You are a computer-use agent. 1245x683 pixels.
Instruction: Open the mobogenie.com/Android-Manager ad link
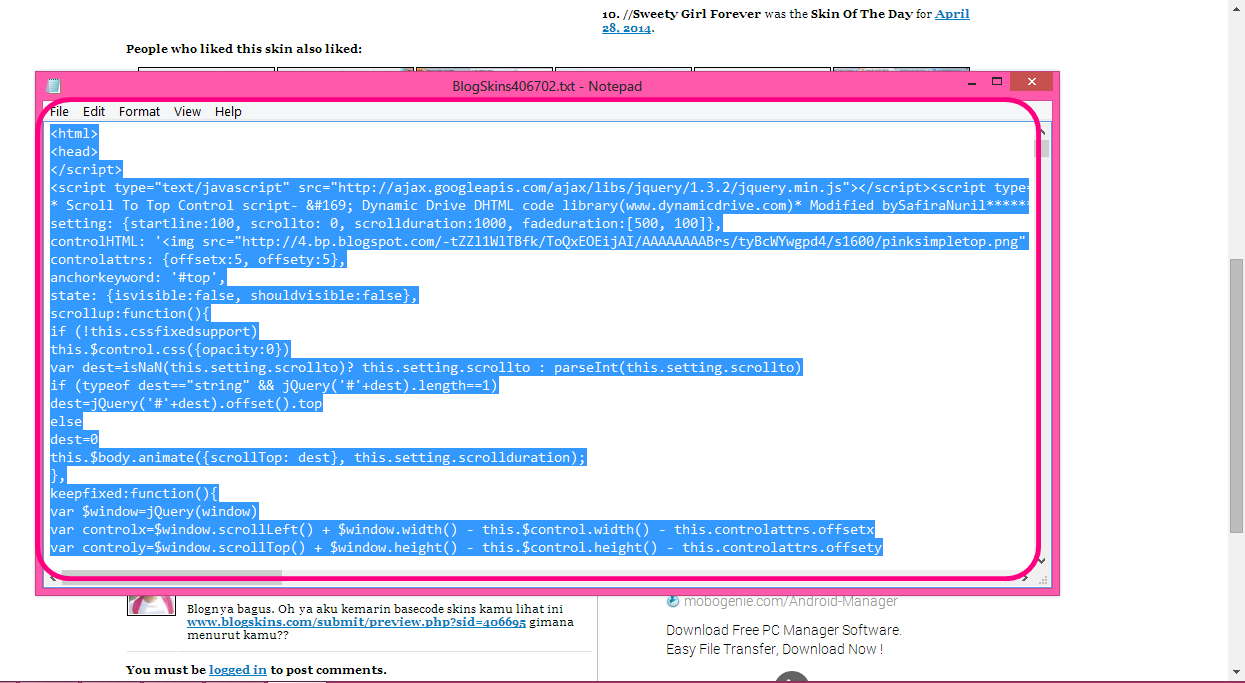pyautogui.click(x=790, y=601)
